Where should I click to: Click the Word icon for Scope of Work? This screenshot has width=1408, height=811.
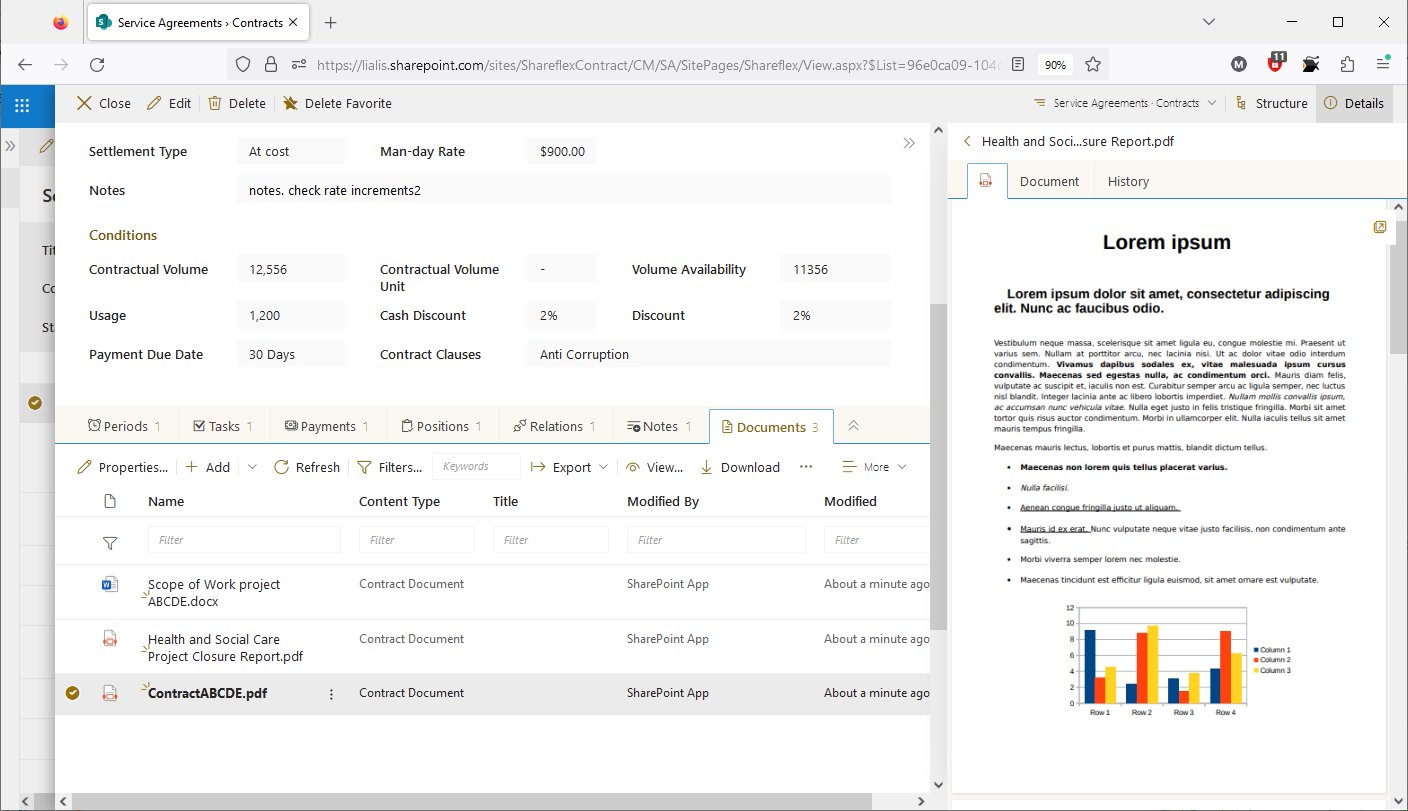[x=110, y=584]
